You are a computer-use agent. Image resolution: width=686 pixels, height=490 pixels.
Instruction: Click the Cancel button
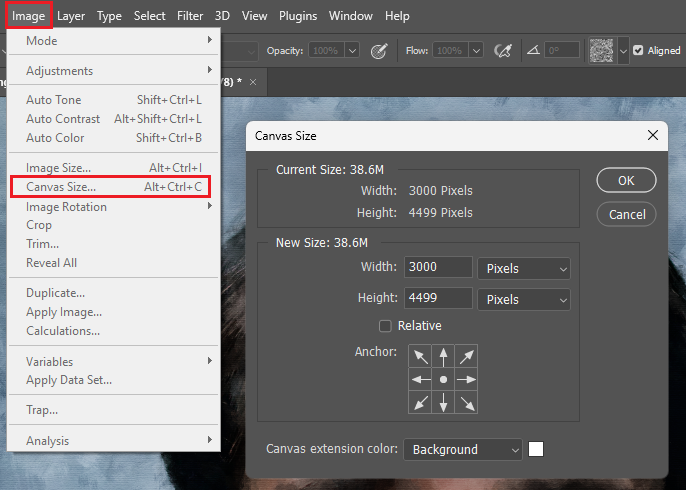coord(627,214)
